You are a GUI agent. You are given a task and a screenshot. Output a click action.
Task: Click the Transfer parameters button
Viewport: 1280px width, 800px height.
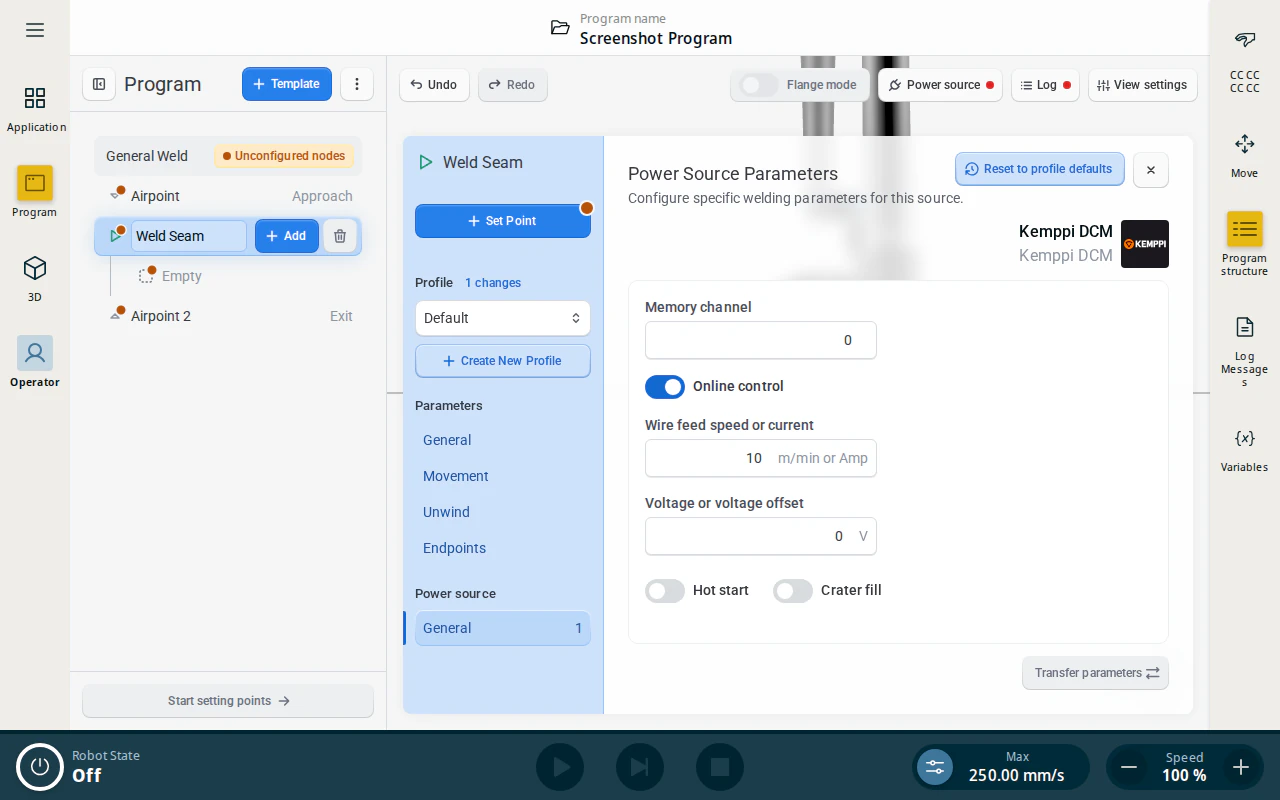coord(1095,673)
